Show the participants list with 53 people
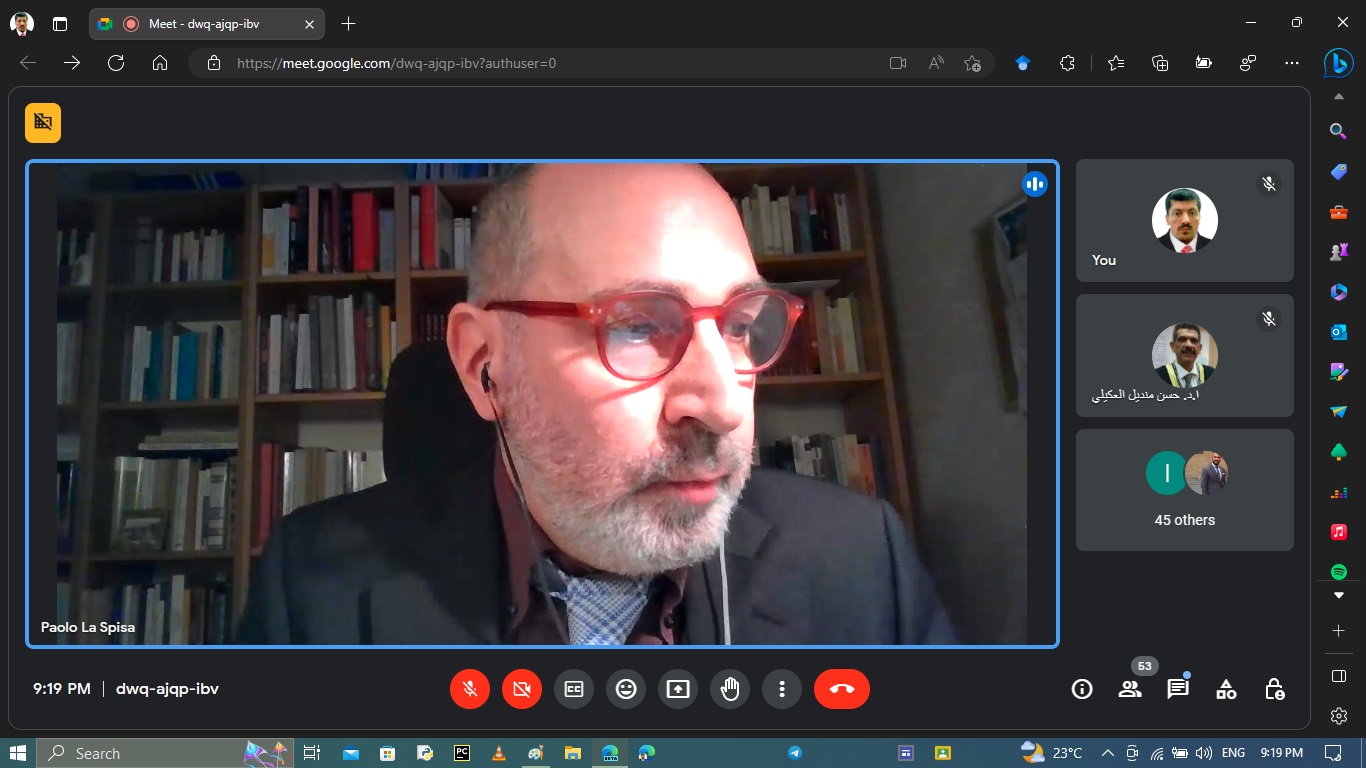This screenshot has width=1366, height=768. coord(1130,689)
